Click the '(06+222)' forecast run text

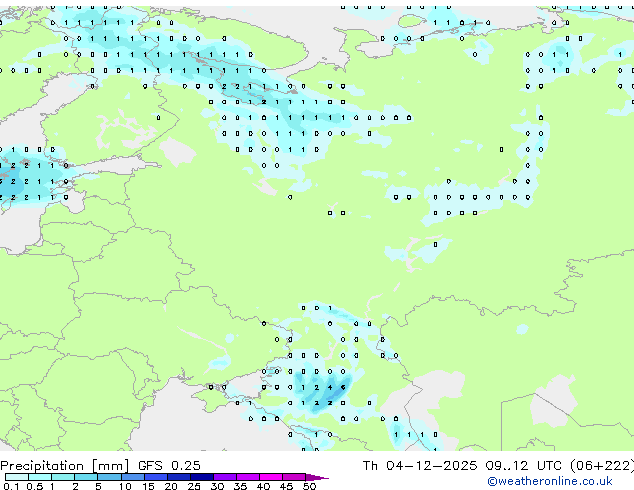tap(602, 466)
